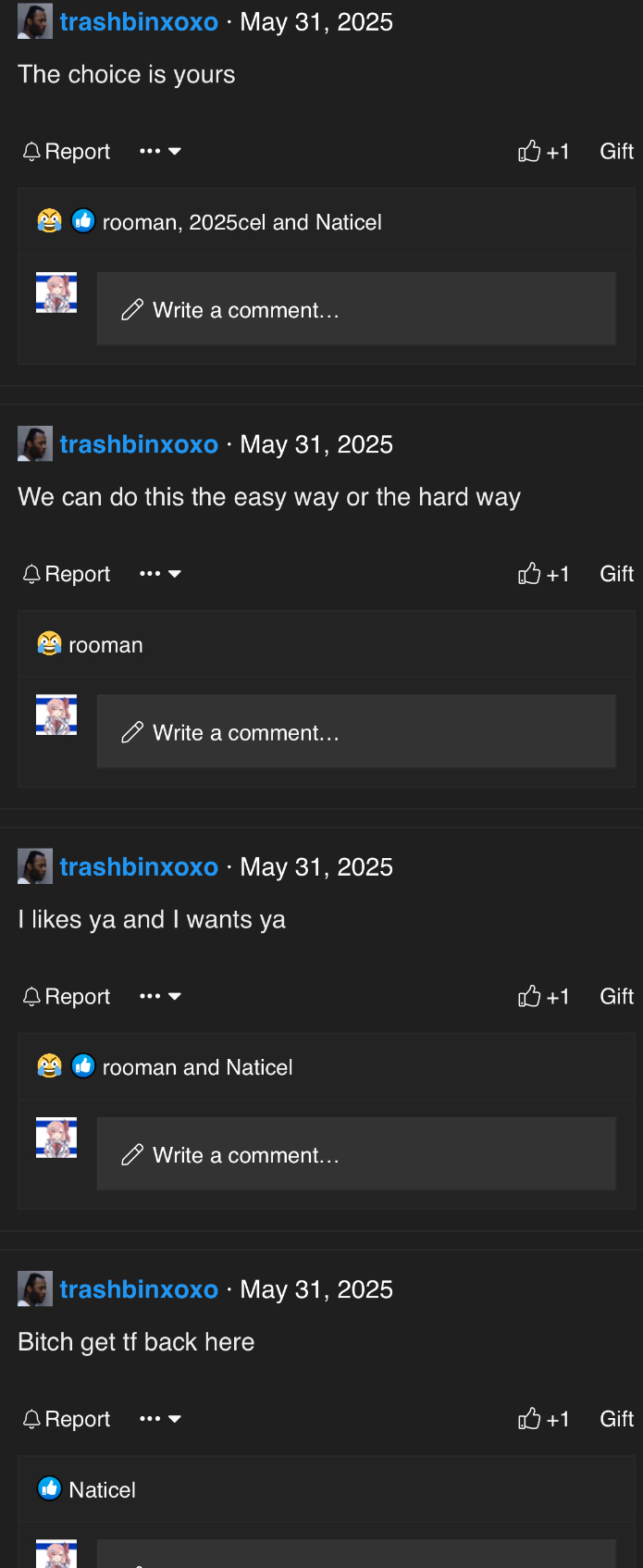643x1568 pixels.
Task: Click the anime avatar next to the comment box under 'I likes ya'
Action: pos(56,1138)
